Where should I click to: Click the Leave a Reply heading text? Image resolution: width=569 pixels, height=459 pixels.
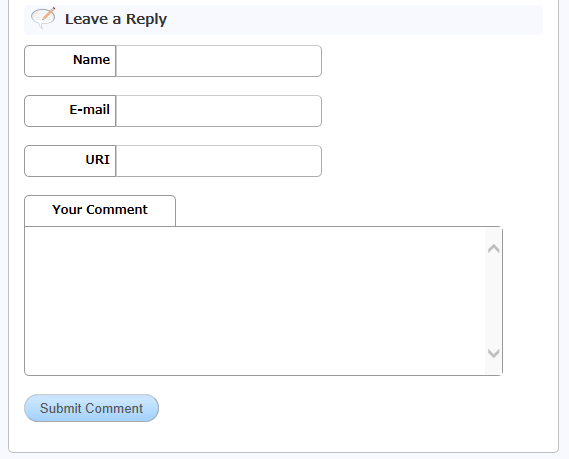(116, 19)
